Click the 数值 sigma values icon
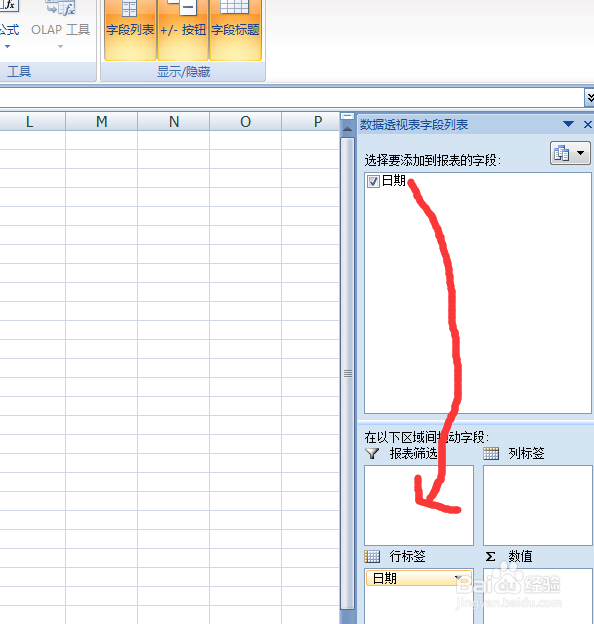This screenshot has width=594, height=624. coord(491,556)
